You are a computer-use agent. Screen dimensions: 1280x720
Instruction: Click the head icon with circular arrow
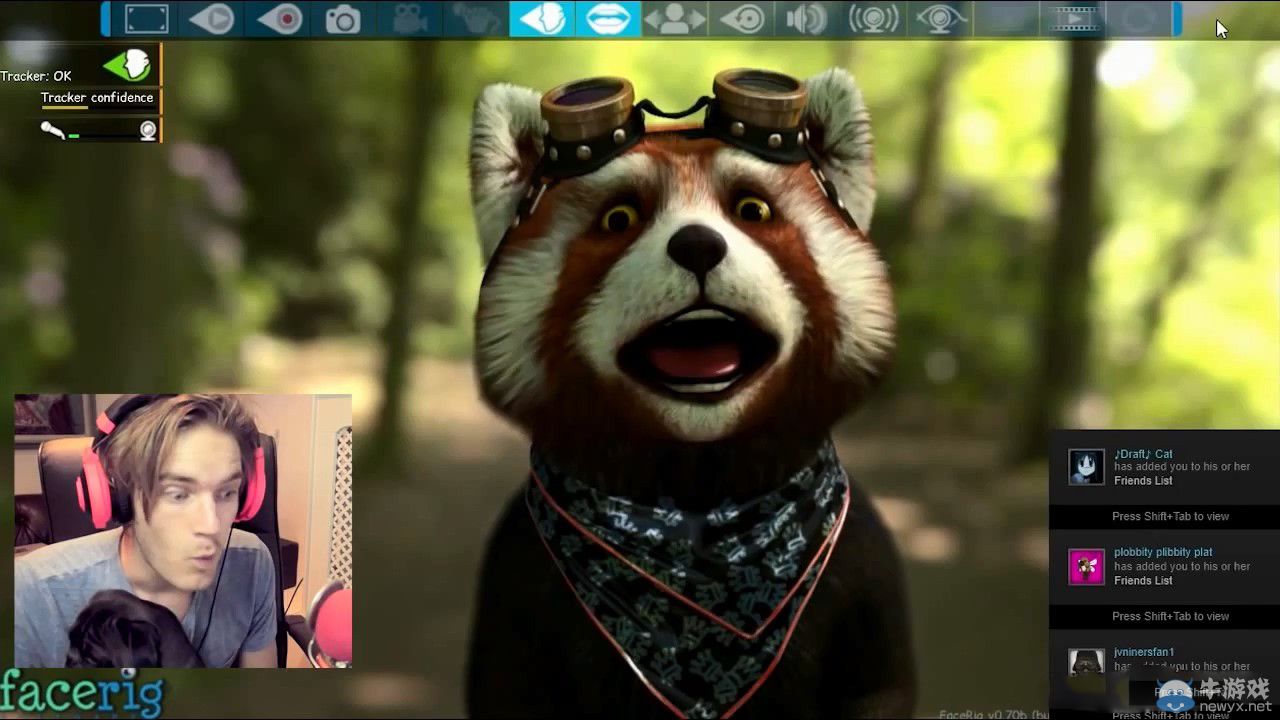pos(742,19)
